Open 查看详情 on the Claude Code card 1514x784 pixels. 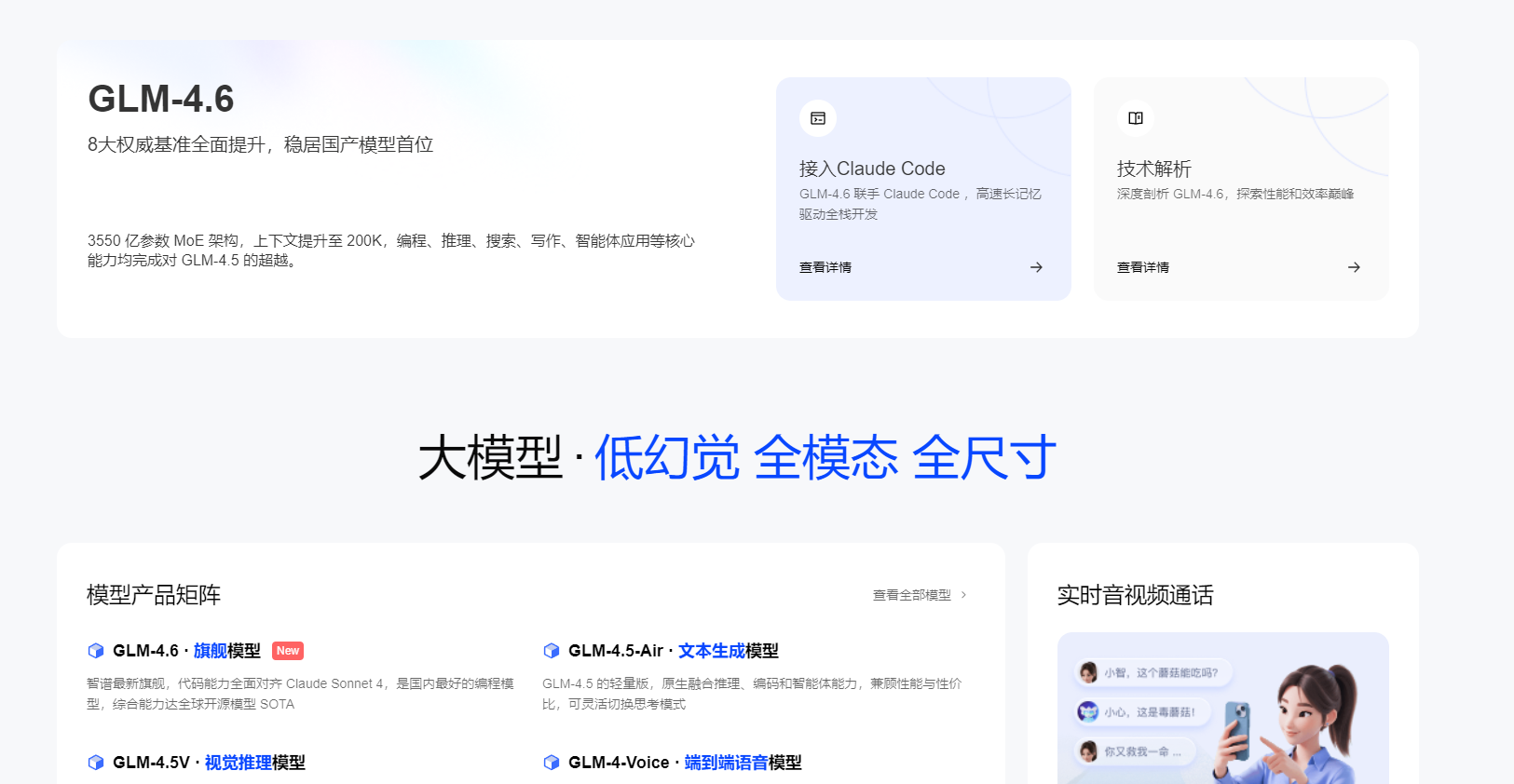point(825,267)
